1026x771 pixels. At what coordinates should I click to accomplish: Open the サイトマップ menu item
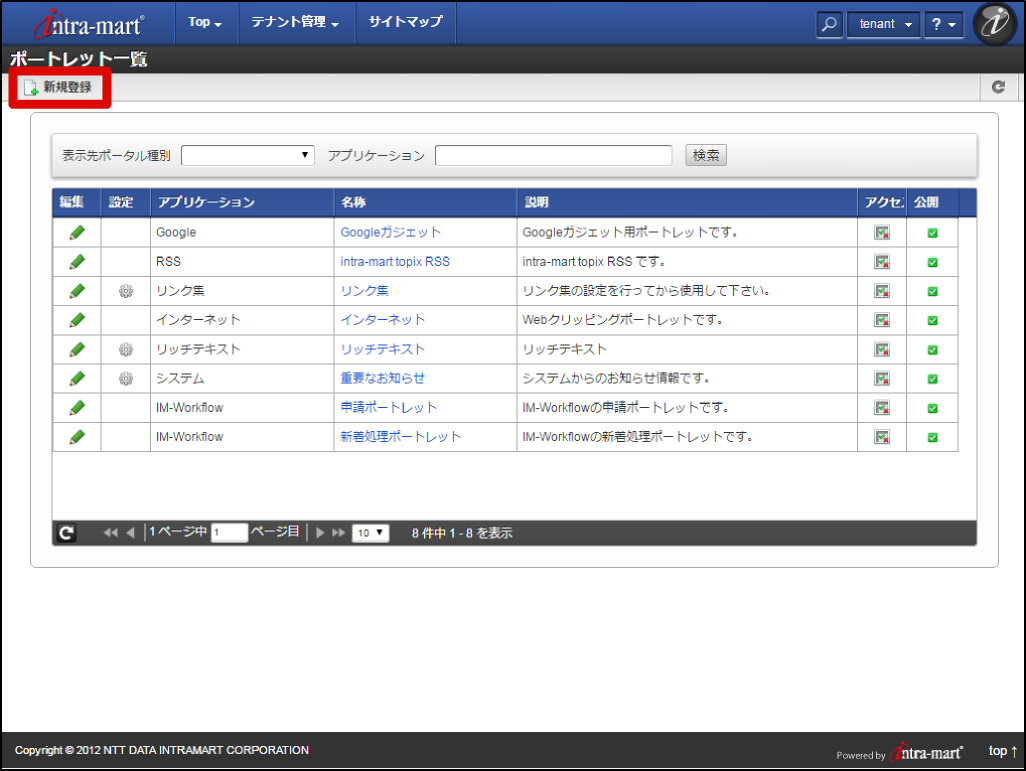coord(405,23)
